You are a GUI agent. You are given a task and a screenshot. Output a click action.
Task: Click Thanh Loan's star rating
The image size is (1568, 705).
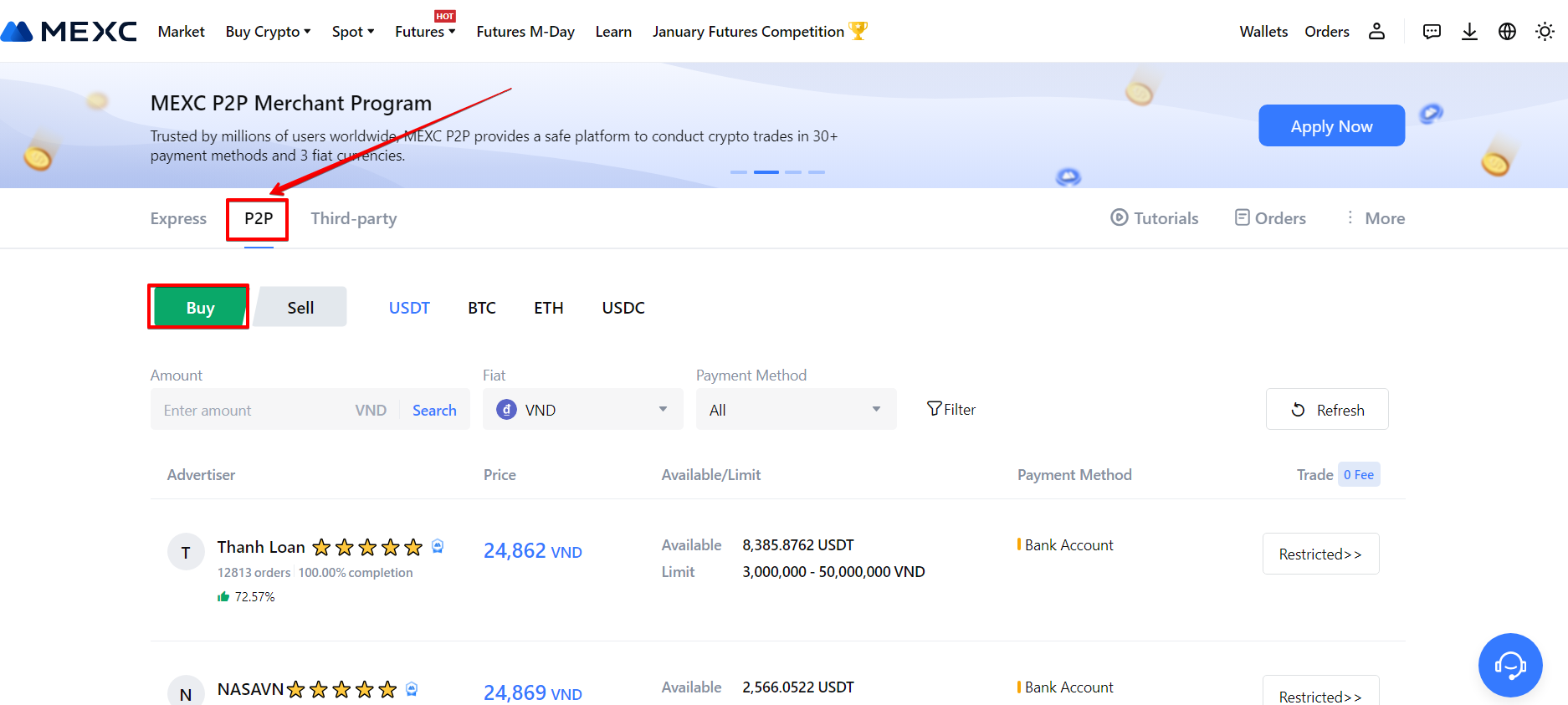click(x=367, y=548)
